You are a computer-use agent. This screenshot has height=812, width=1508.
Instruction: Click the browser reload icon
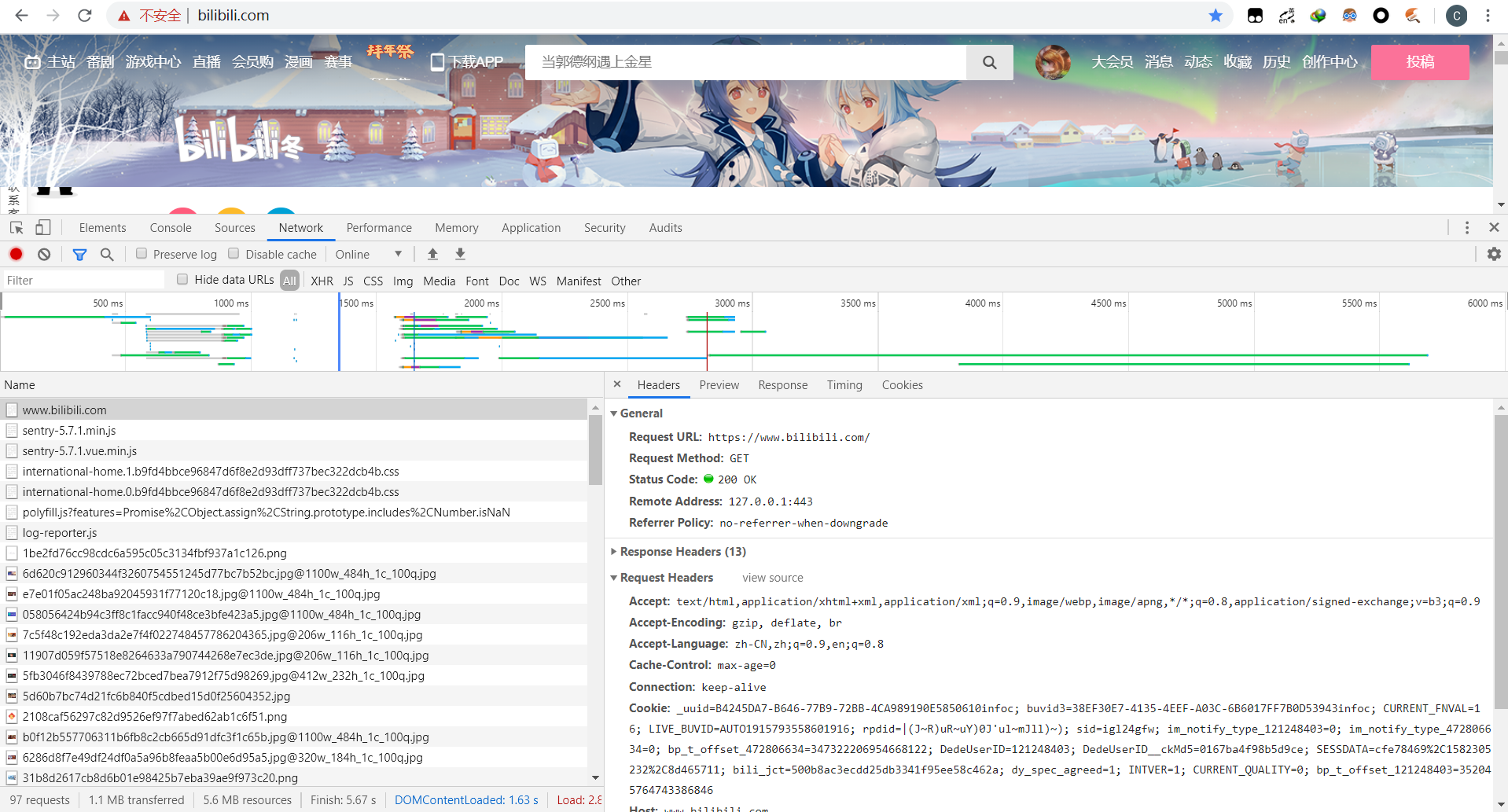tap(84, 15)
